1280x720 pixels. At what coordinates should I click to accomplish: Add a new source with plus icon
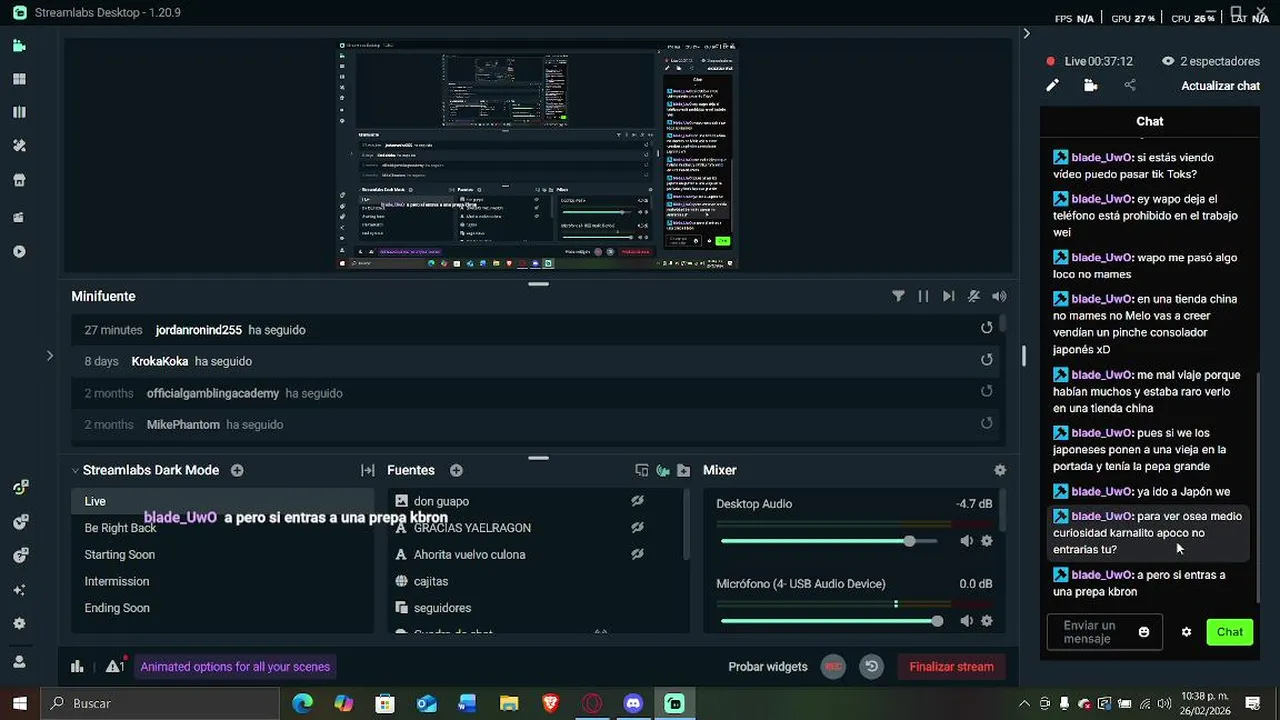tap(456, 470)
